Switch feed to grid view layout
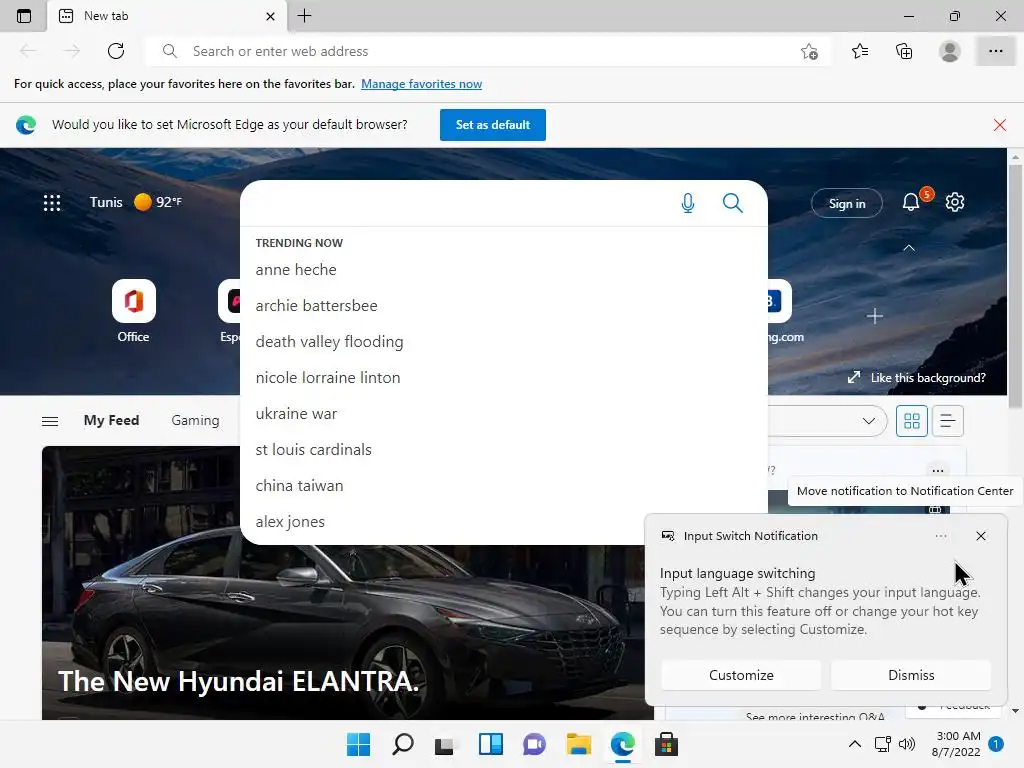 (912, 421)
